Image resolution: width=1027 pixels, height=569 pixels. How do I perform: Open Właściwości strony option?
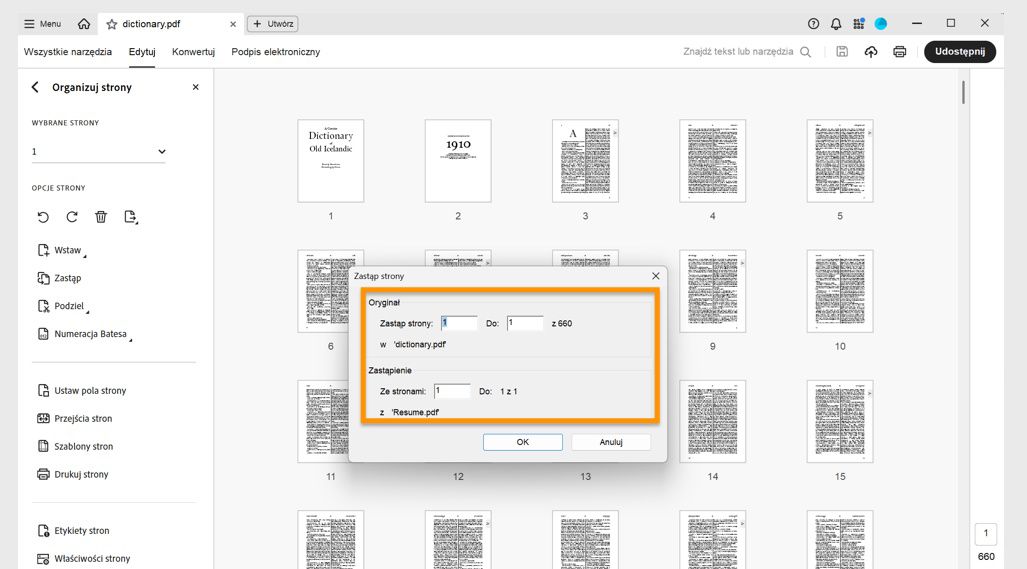pos(84,559)
